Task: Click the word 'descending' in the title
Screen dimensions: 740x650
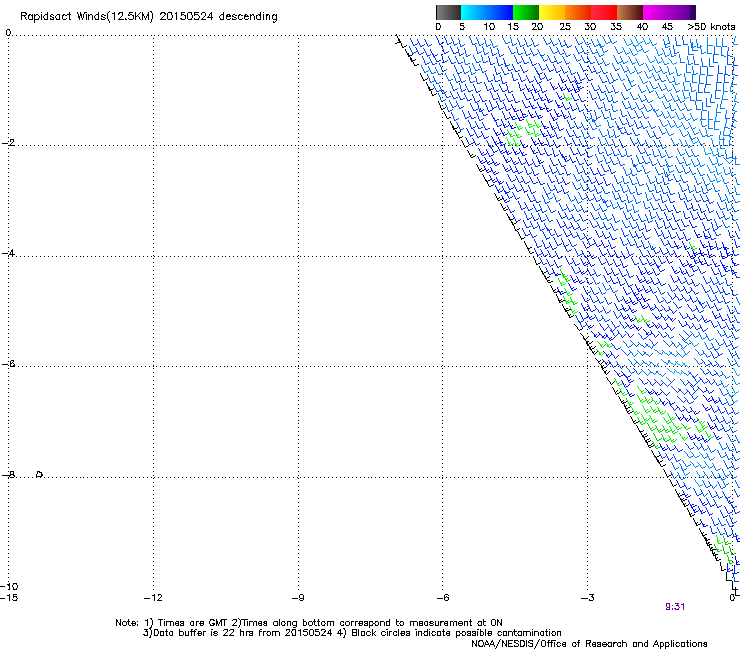Action: [248, 17]
